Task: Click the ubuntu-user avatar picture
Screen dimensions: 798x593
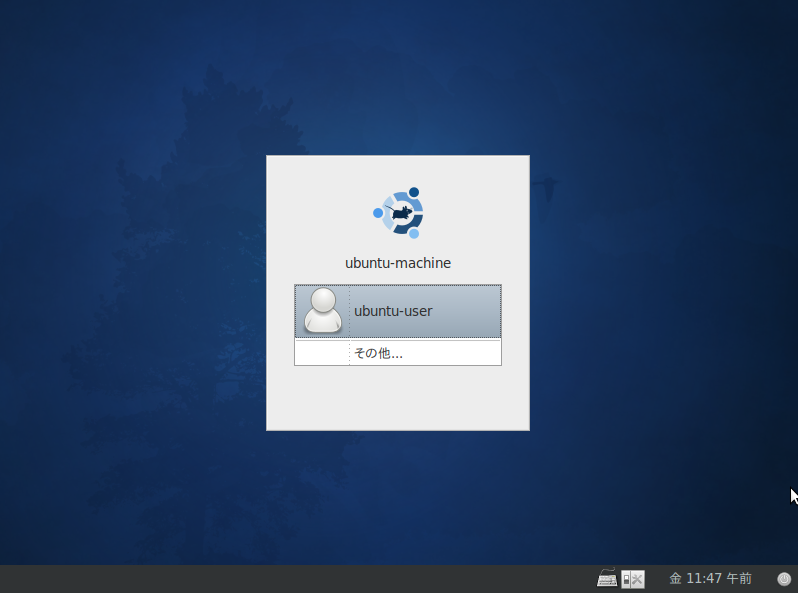Action: pyautogui.click(x=323, y=310)
